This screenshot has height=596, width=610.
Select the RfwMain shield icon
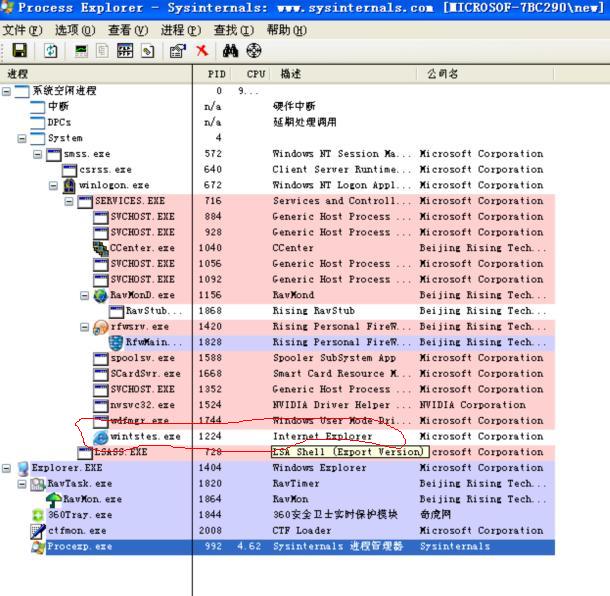click(116, 342)
